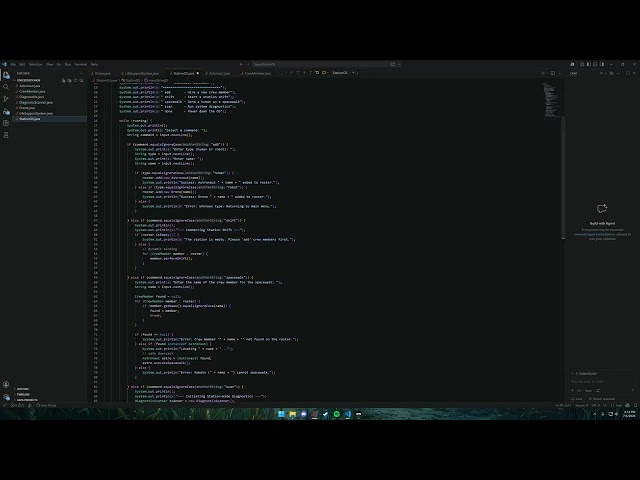Open the Search view in activity bar
The width and height of the screenshot is (640, 480).
click(6, 87)
